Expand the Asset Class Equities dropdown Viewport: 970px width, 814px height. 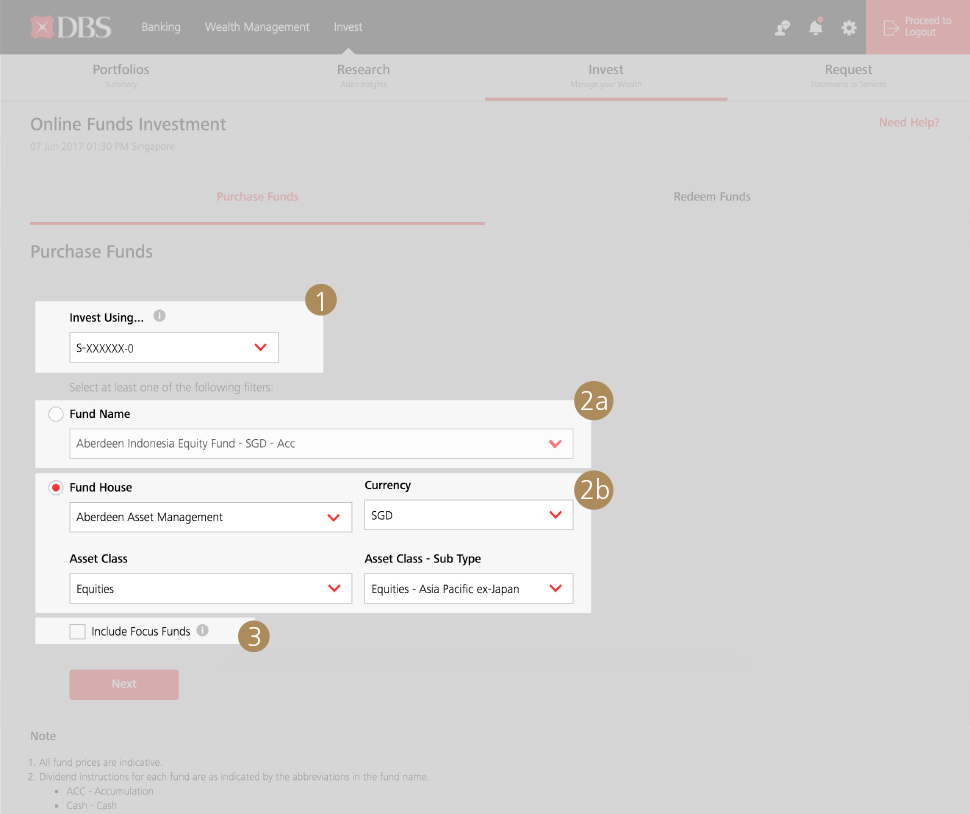click(210, 588)
